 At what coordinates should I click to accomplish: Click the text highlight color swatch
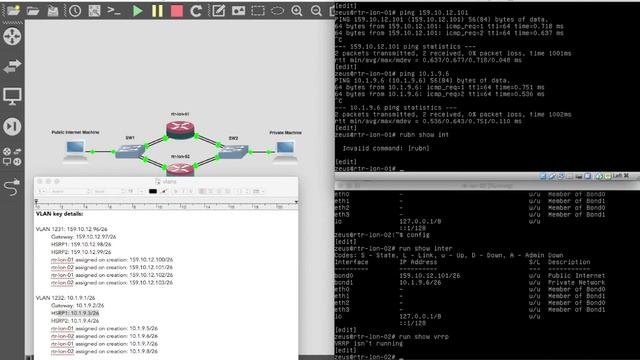pos(164,191)
